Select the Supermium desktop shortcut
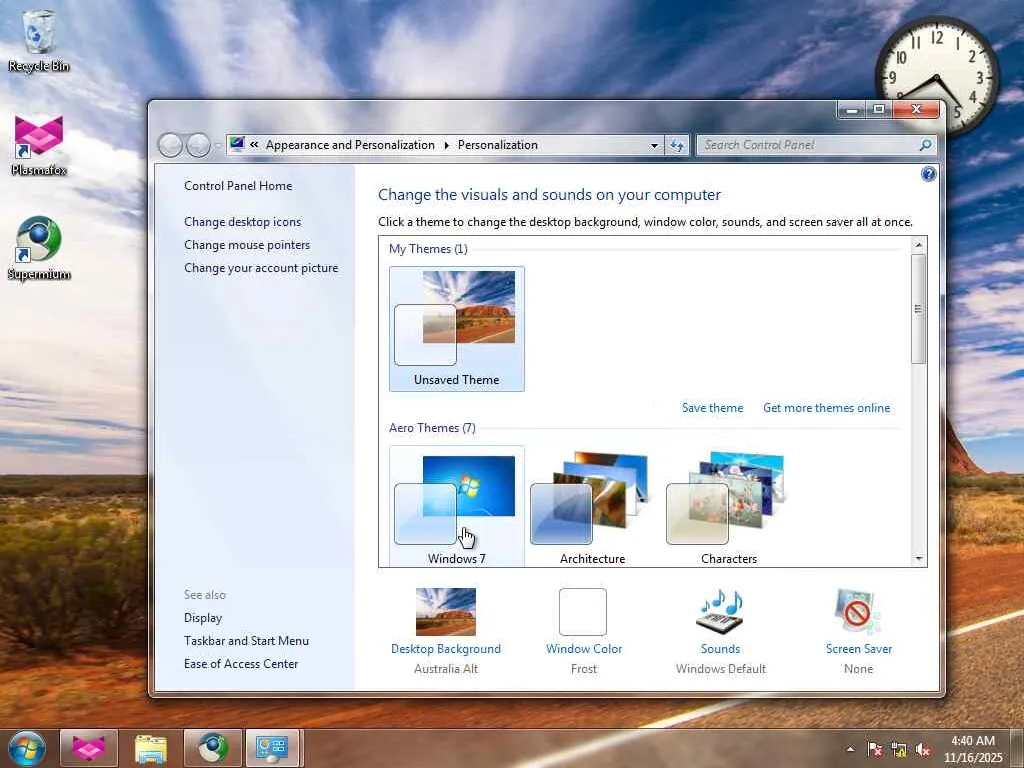1024x768 pixels. point(39,248)
